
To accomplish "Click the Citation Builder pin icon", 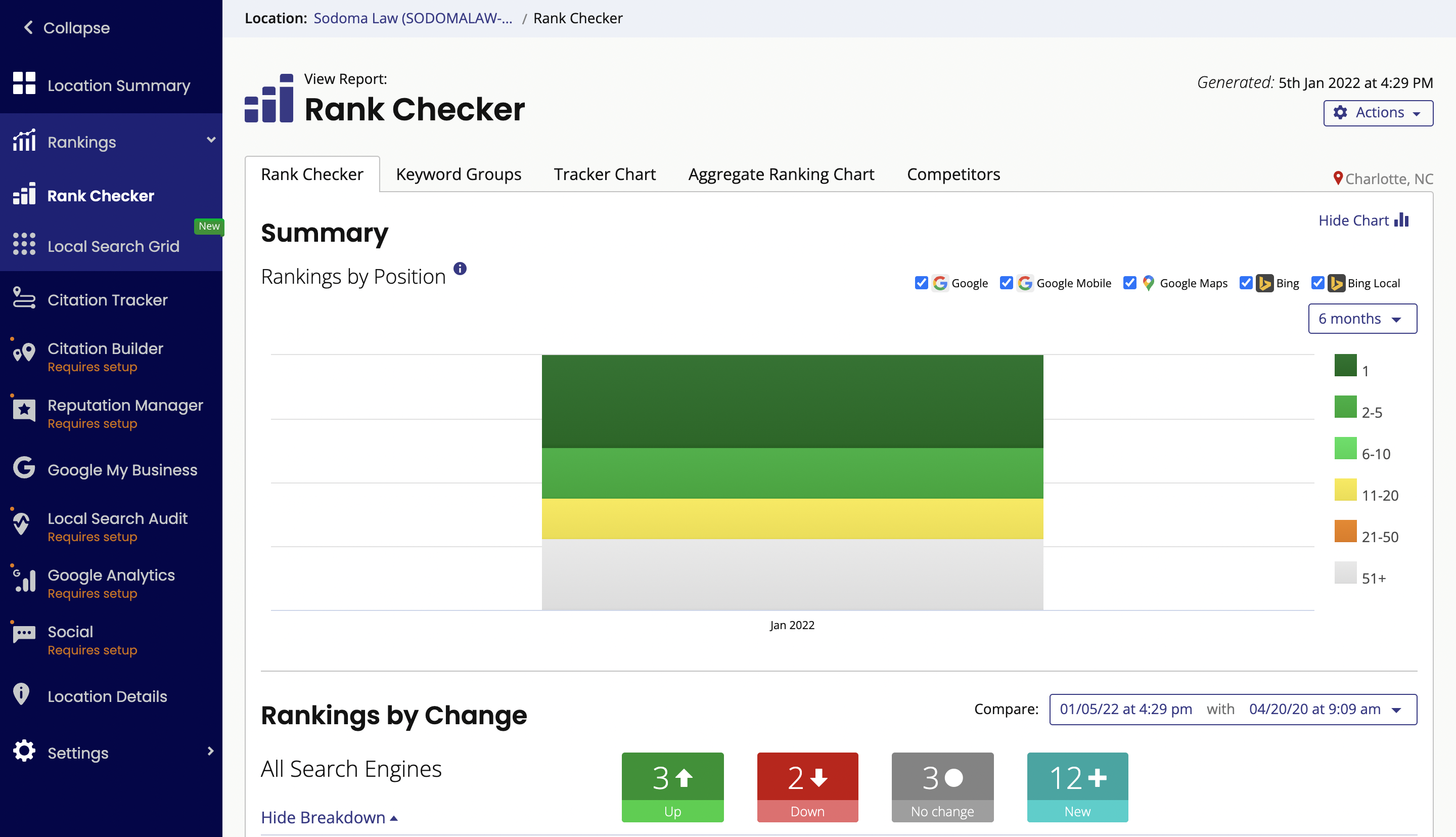I will pyautogui.click(x=24, y=353).
